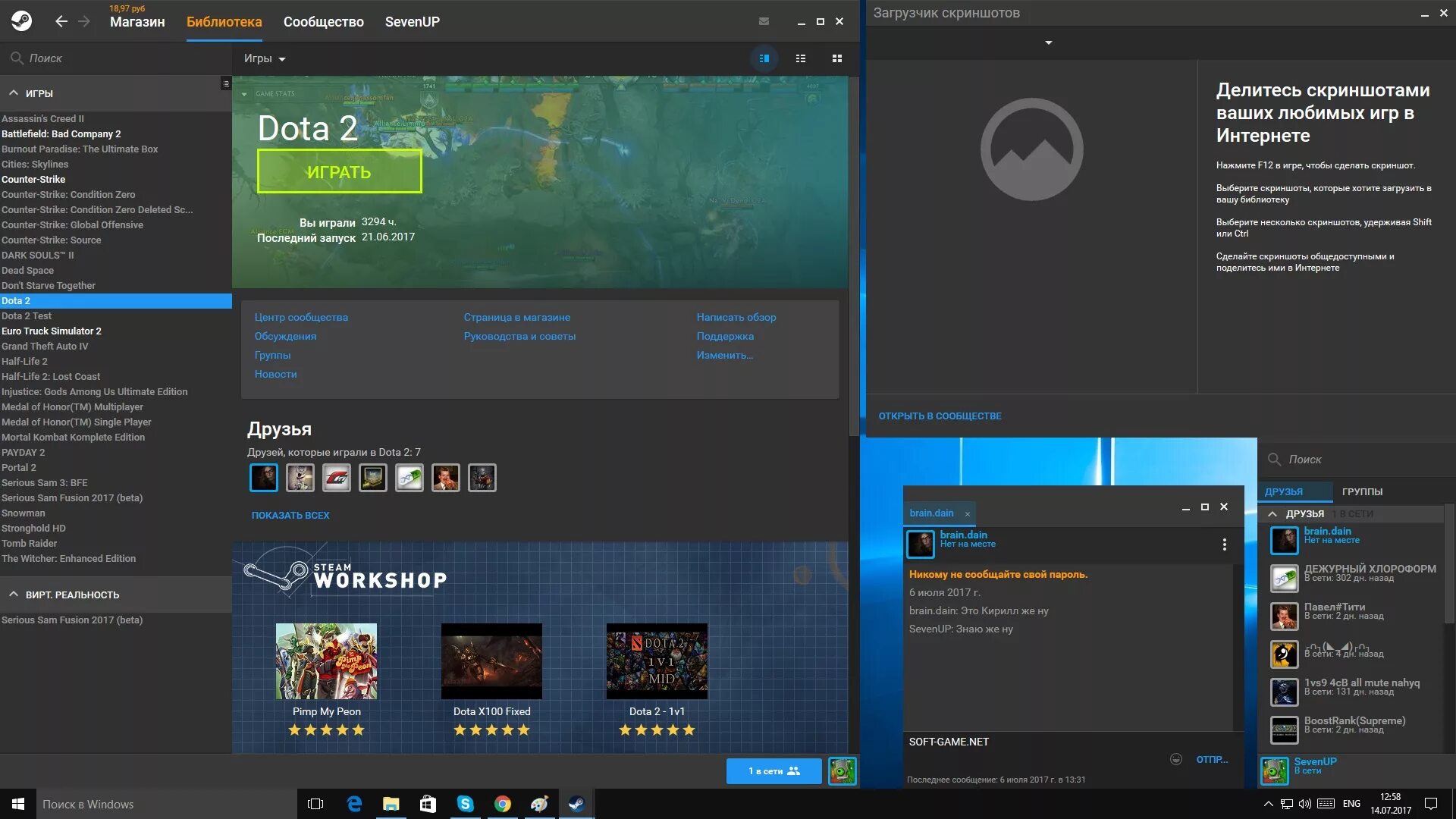Click the ИГРАТЬ button for Dota 2
This screenshot has height=819, width=1456.
click(x=339, y=171)
